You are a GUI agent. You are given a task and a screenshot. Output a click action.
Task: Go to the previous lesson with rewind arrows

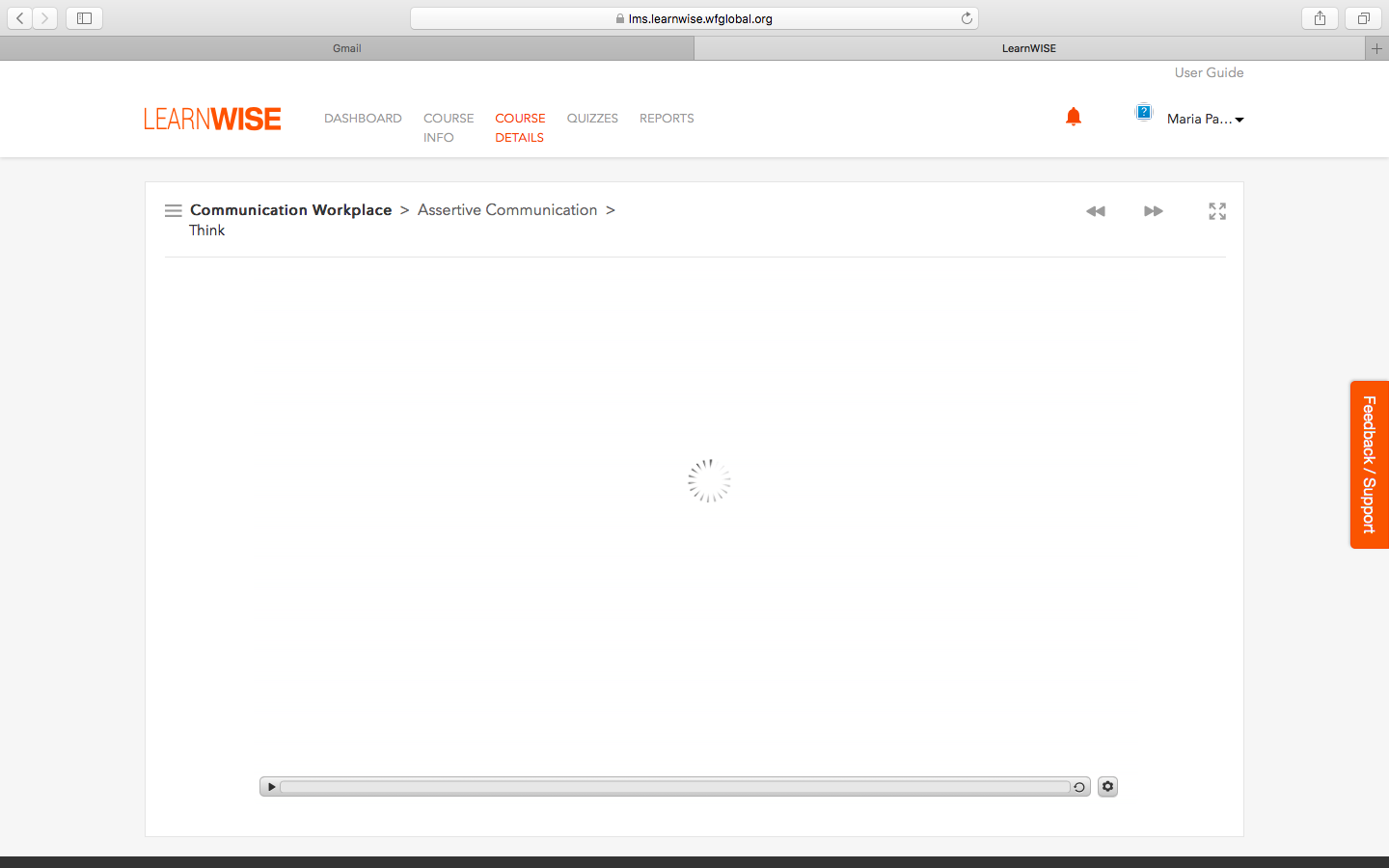[1095, 211]
